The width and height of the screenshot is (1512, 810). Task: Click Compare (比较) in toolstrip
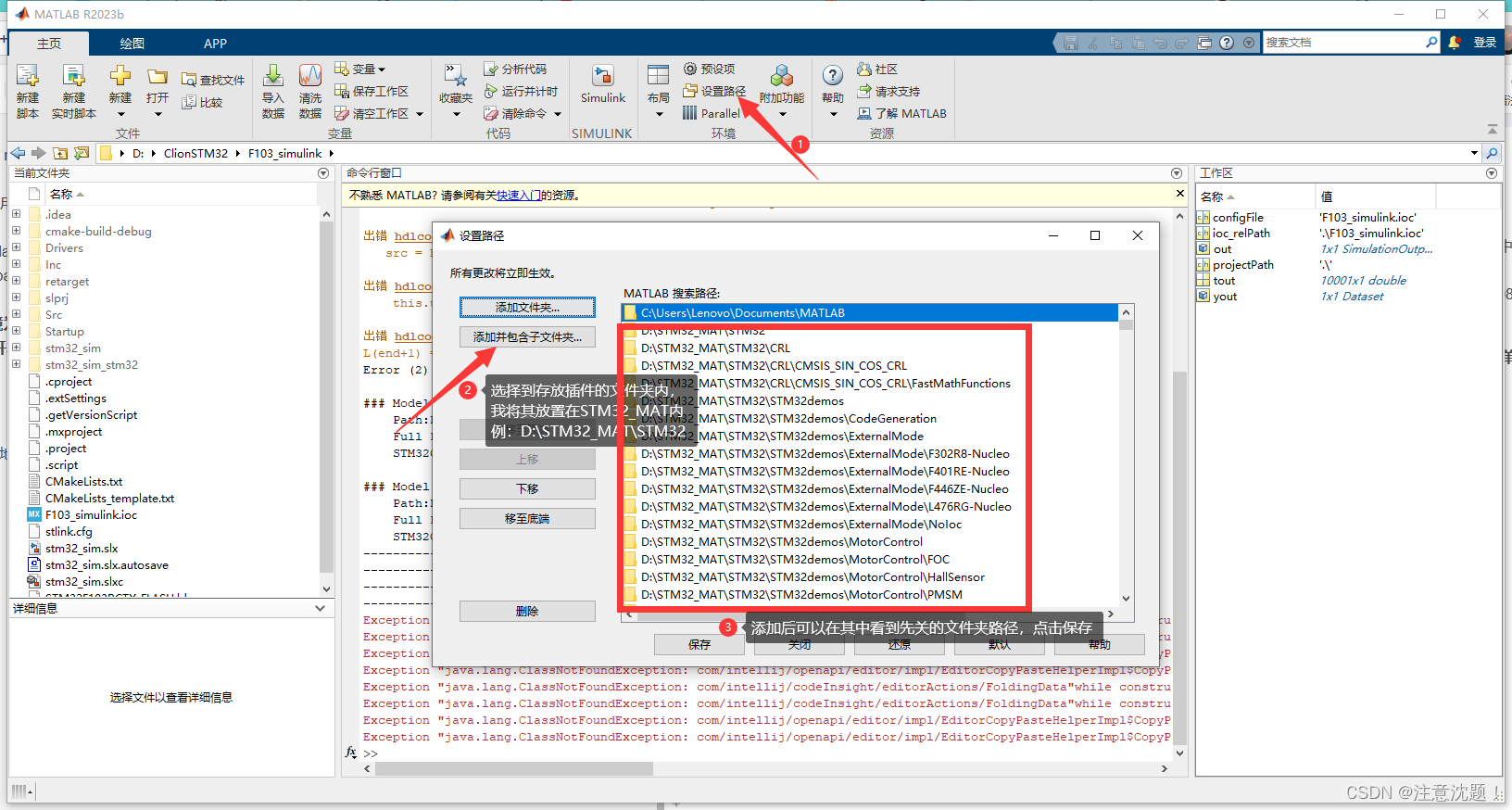pos(202,102)
